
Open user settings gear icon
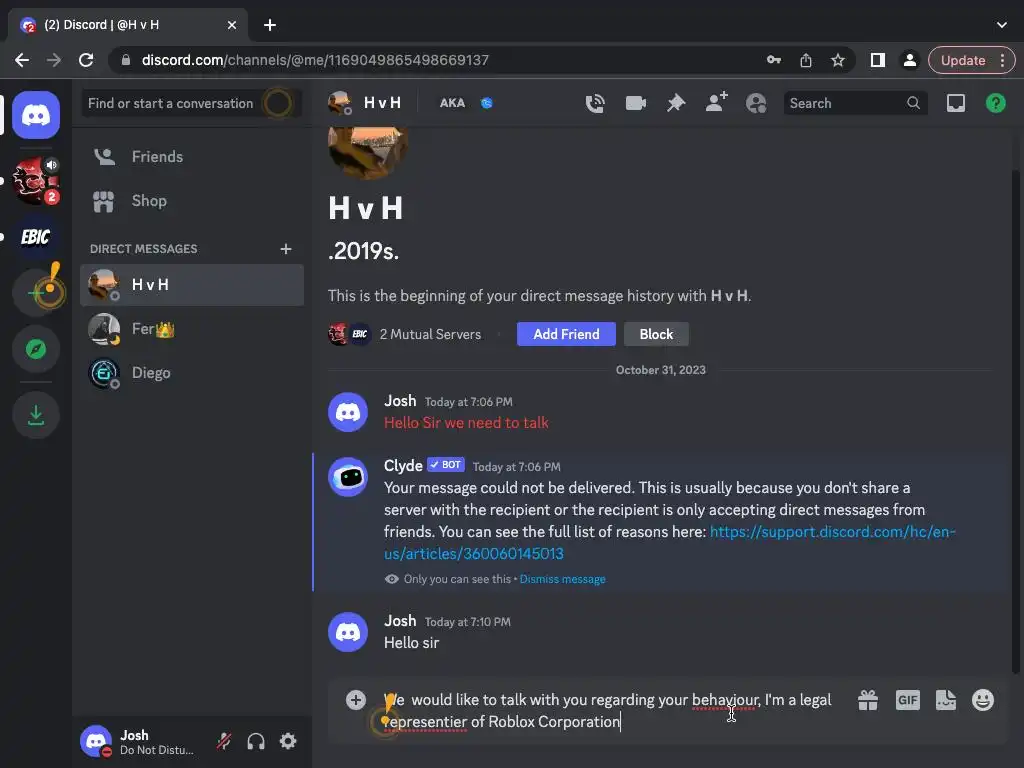coord(288,741)
